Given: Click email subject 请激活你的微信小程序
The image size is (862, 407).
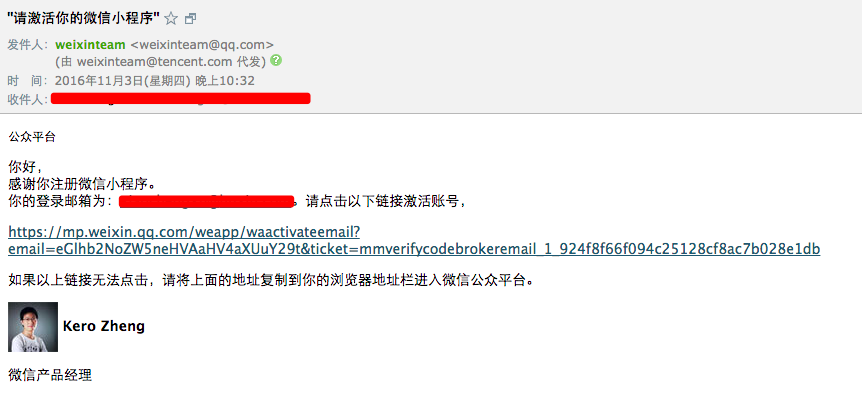Looking at the screenshot, I should click(x=83, y=18).
